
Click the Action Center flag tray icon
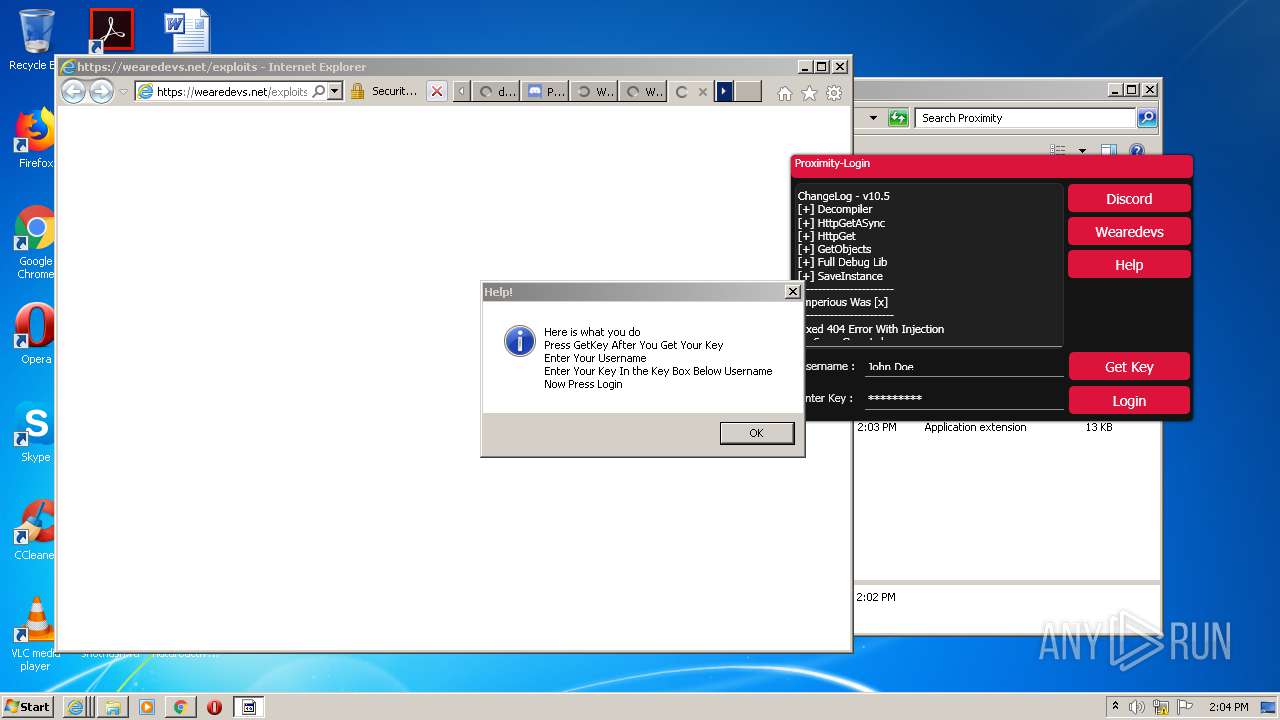pos(1184,707)
